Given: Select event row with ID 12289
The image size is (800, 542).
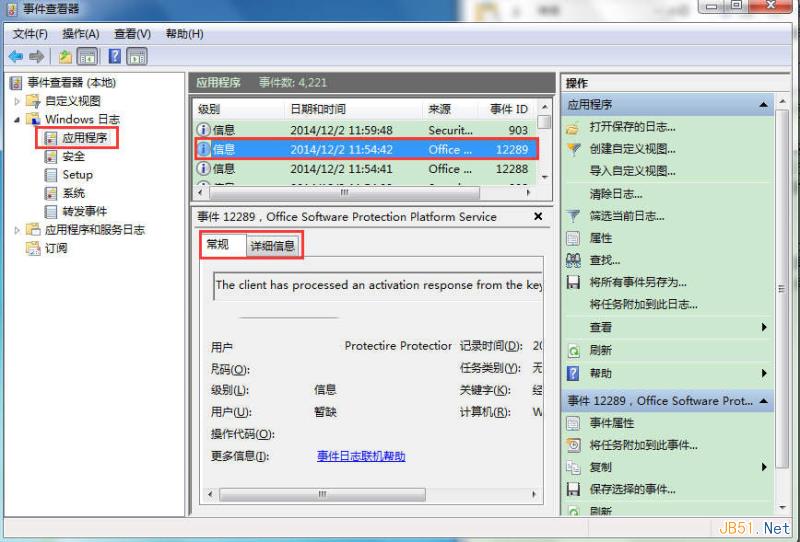Looking at the screenshot, I should point(366,149).
